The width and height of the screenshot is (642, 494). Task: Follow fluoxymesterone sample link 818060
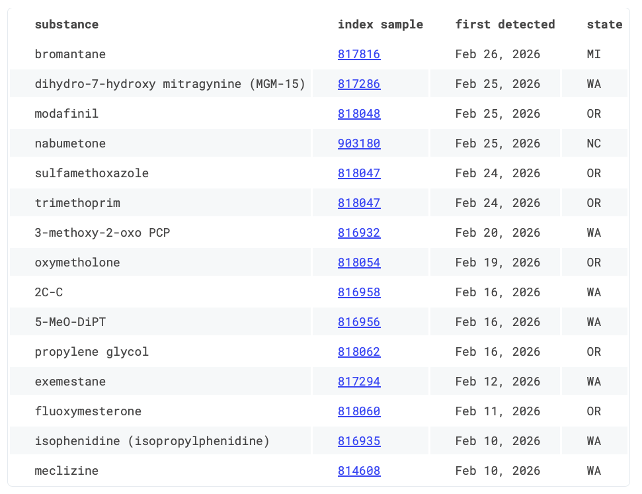pos(358,411)
